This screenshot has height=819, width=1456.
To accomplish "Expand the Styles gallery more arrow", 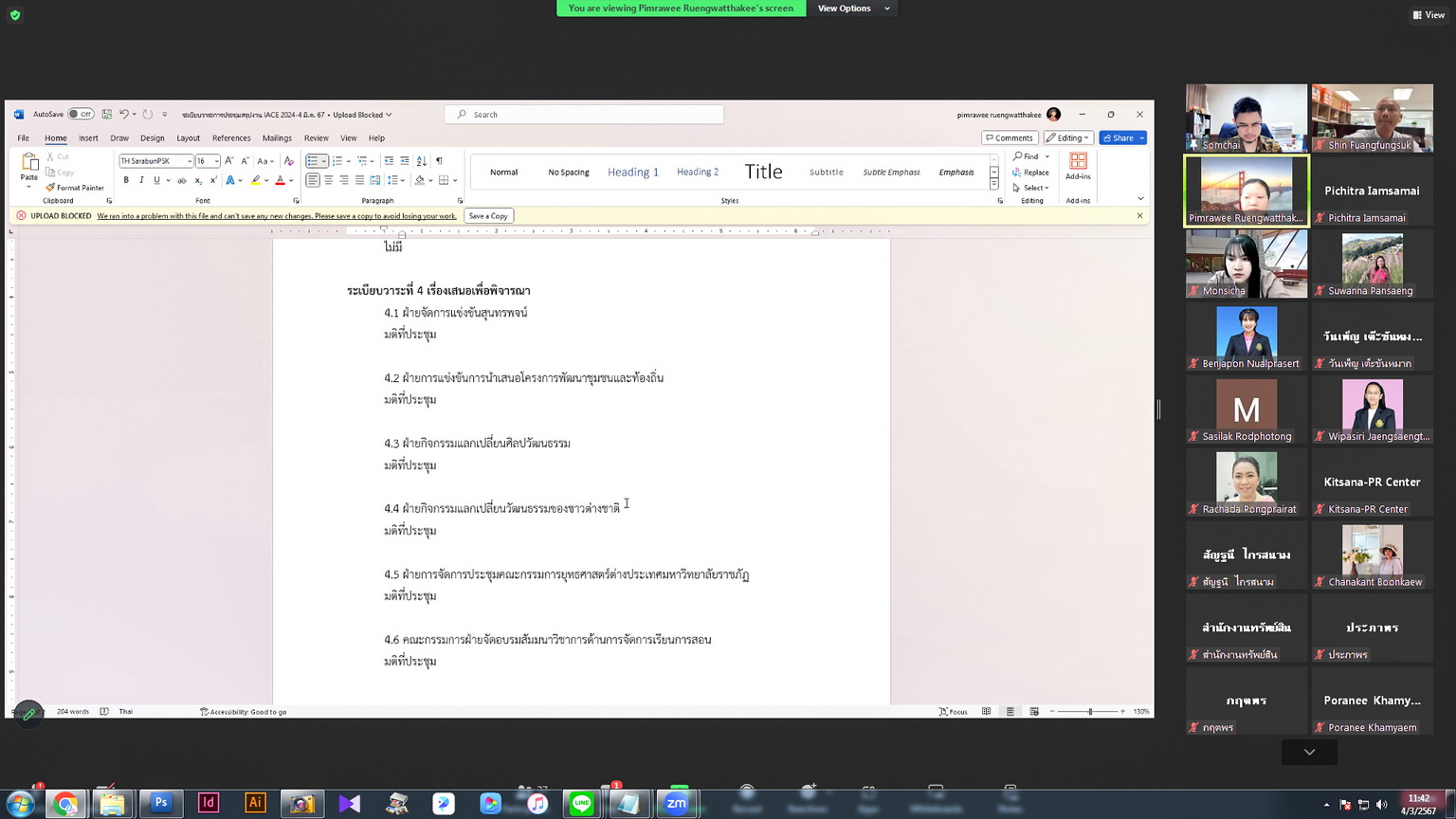I will tap(993, 185).
